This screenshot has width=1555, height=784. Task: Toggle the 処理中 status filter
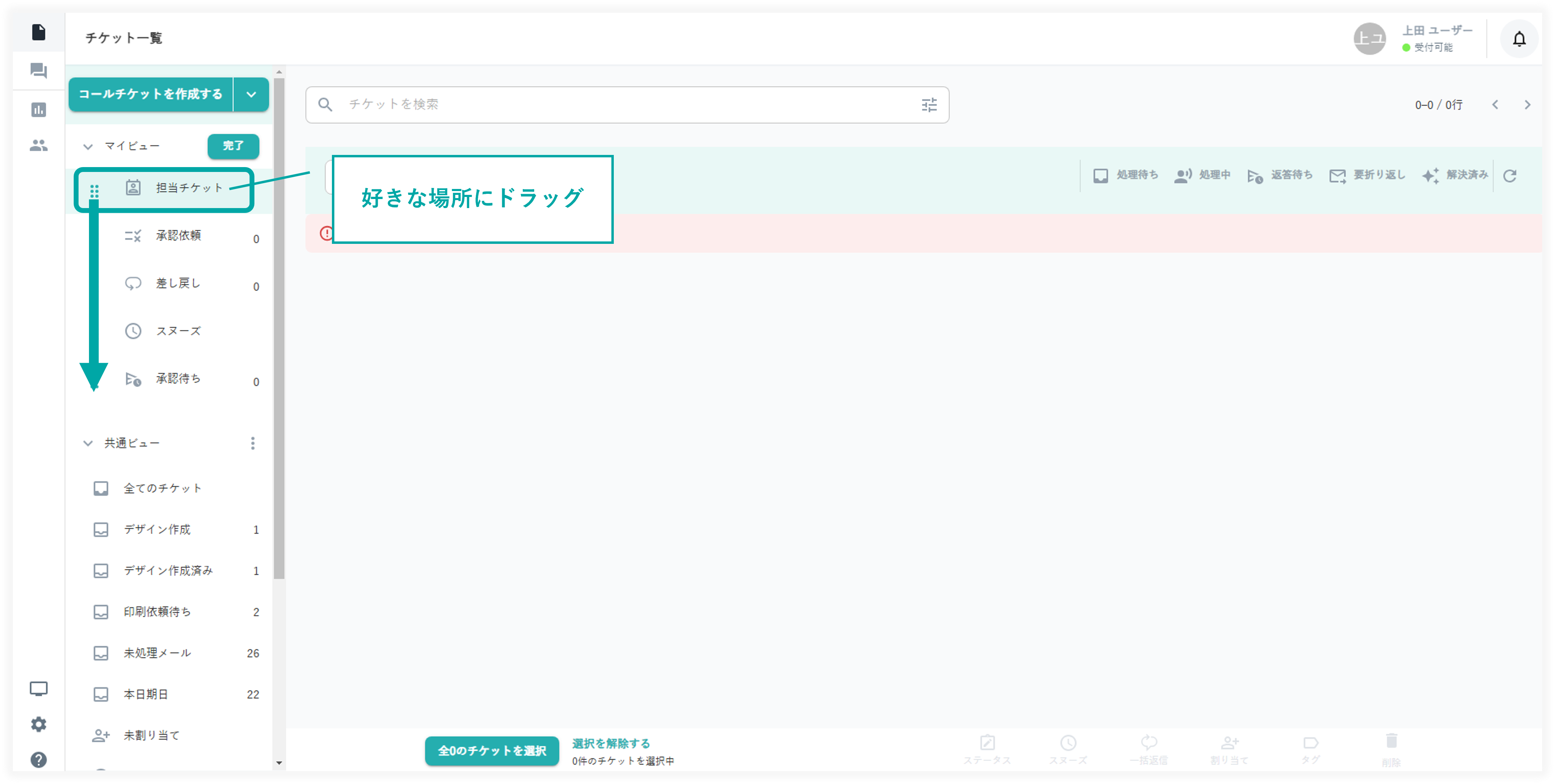(x=1202, y=175)
